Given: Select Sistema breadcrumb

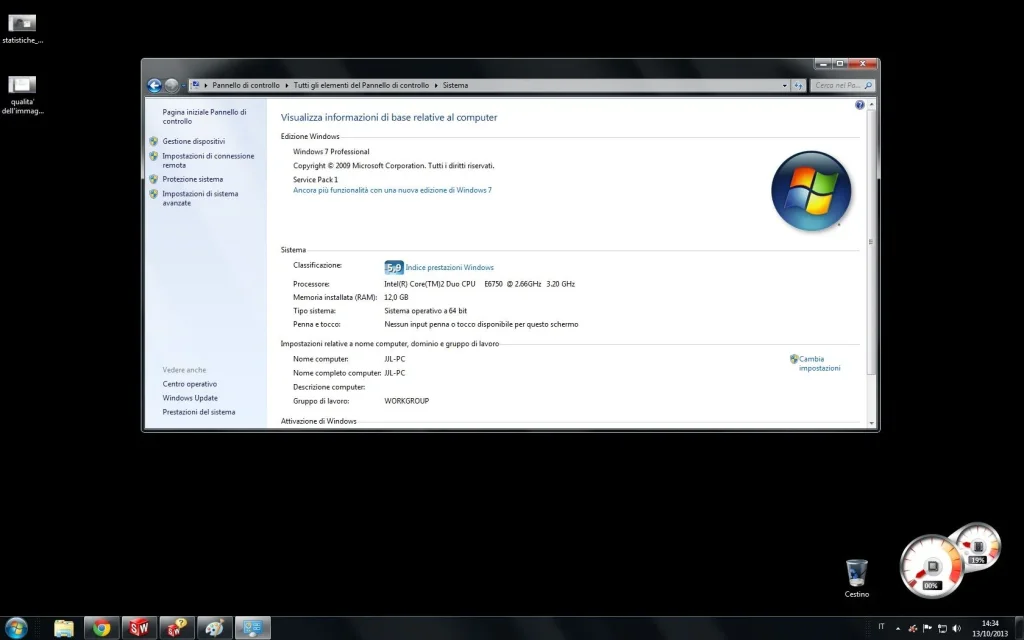Looking at the screenshot, I should tap(455, 86).
